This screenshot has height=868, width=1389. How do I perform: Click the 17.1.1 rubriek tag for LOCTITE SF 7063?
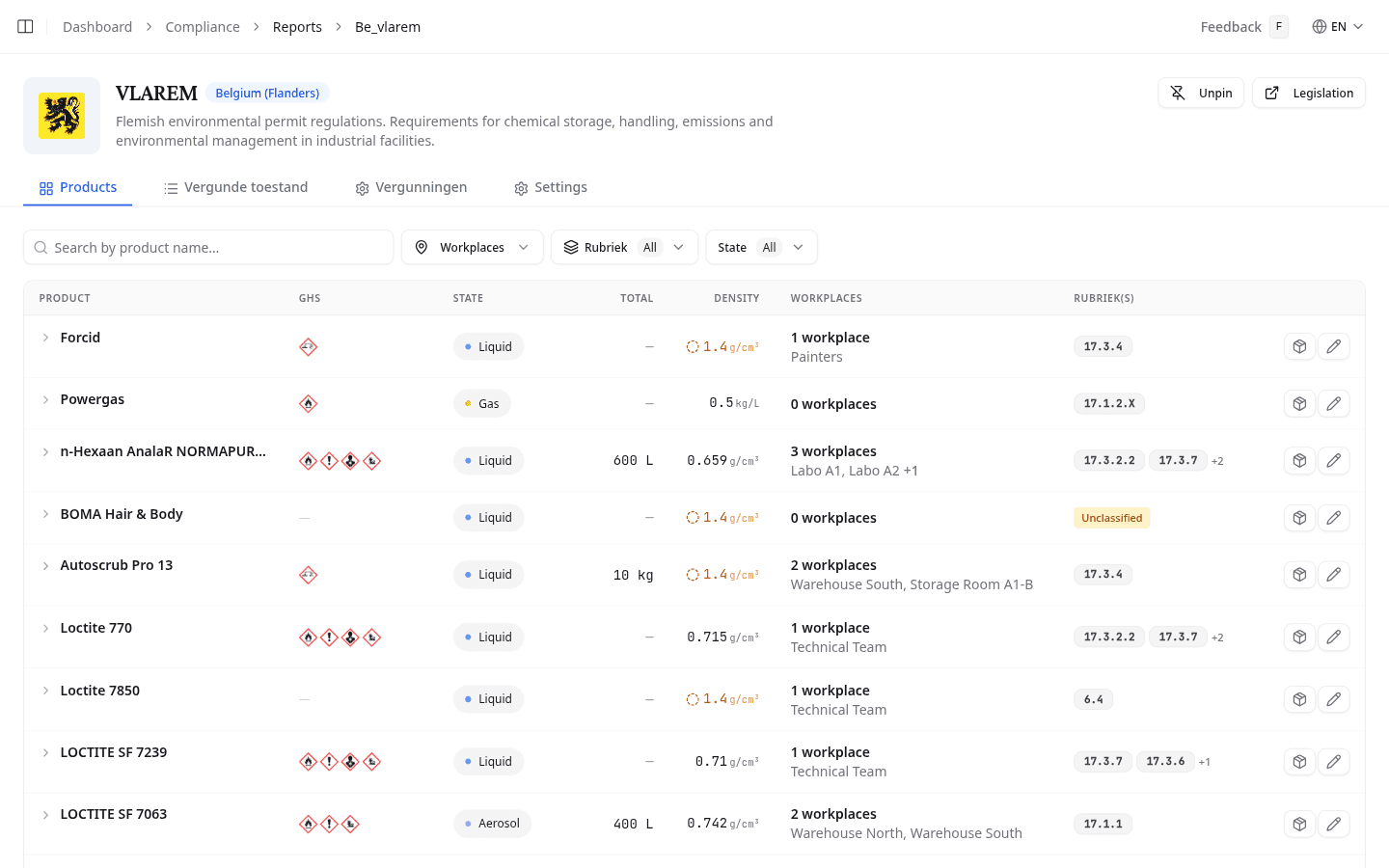pos(1103,824)
